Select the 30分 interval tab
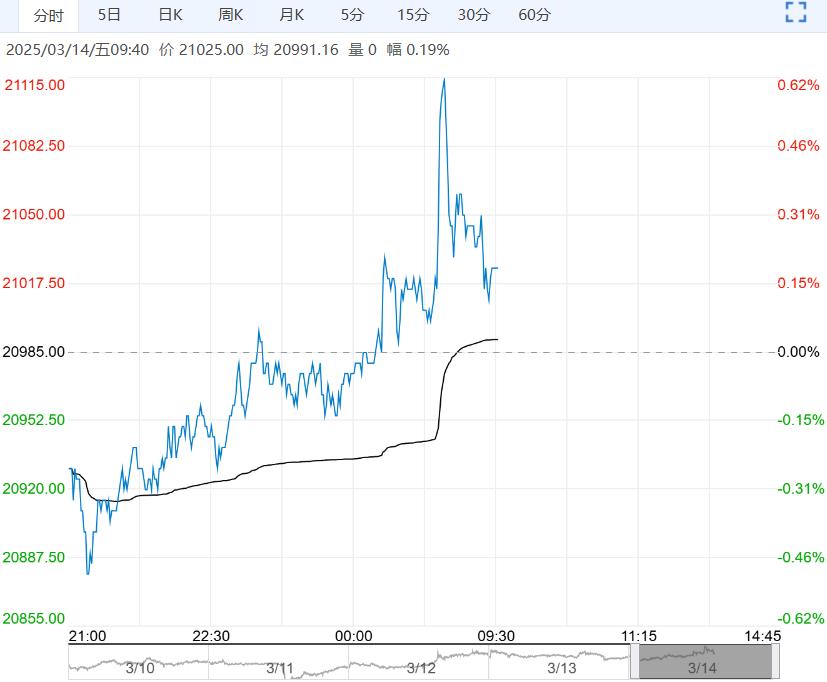Screen dimensions: 827x682 (x=474, y=15)
